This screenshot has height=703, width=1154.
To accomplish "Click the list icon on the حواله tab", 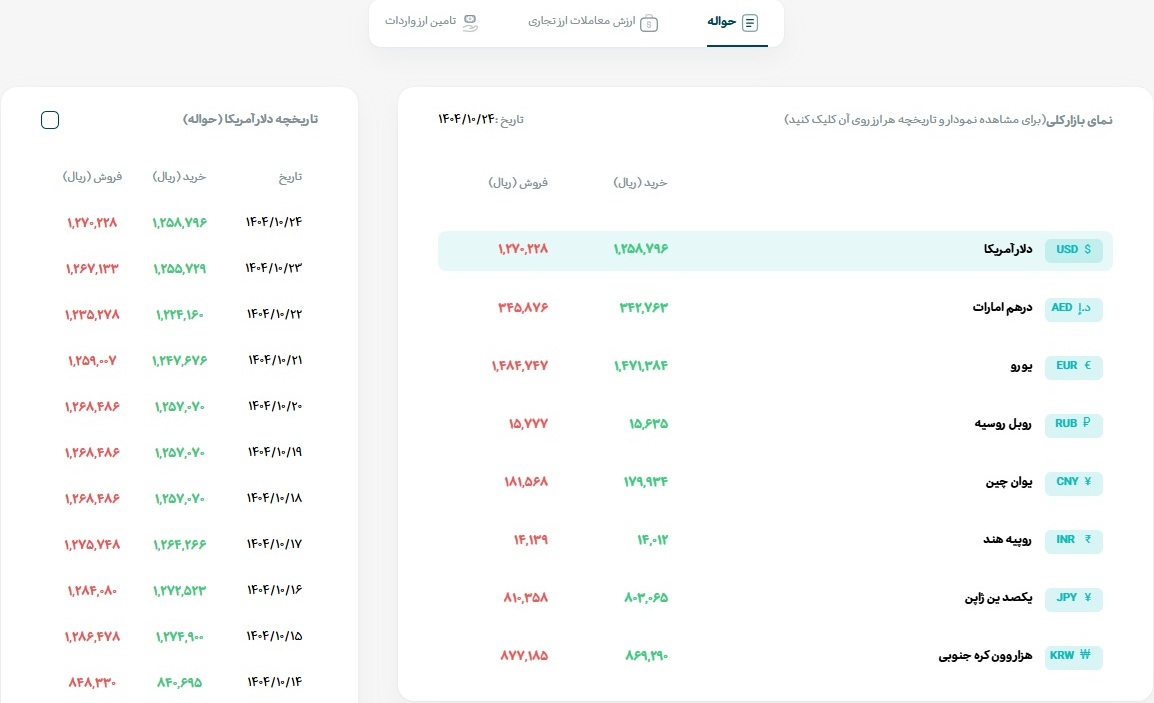I will coord(753,20).
